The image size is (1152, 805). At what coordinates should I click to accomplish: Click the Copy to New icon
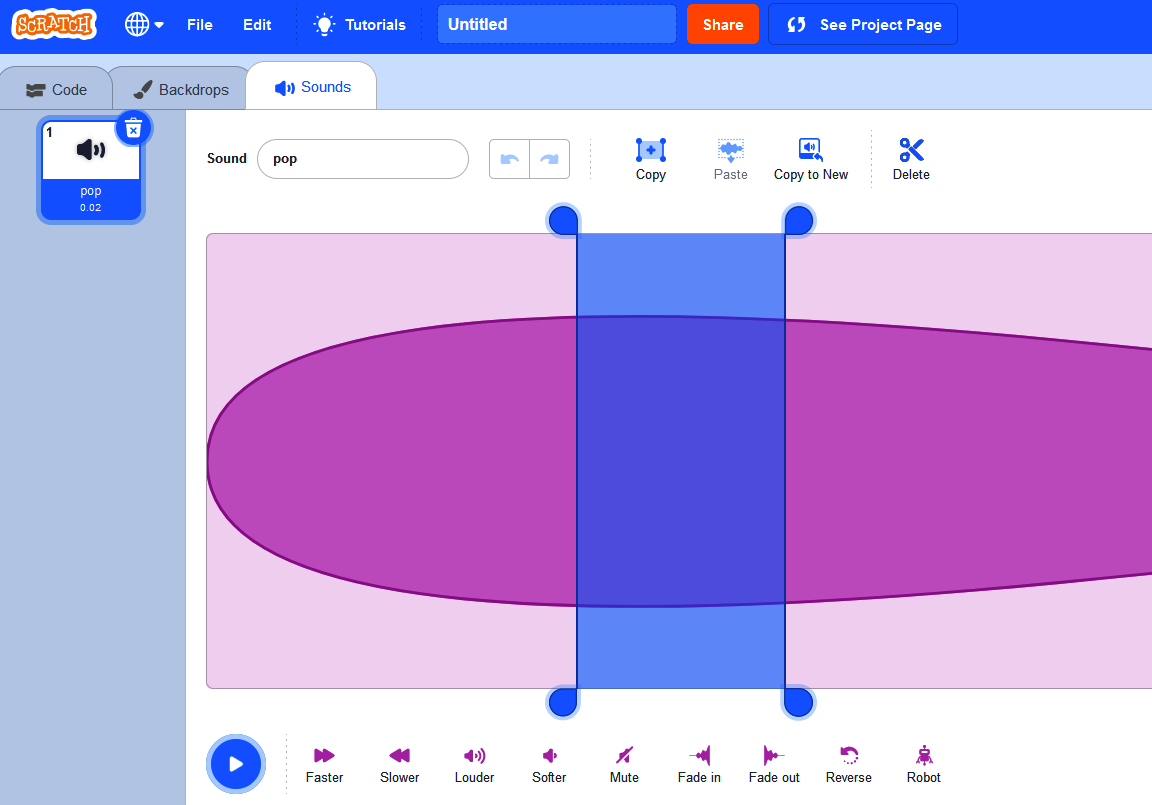tap(810, 158)
